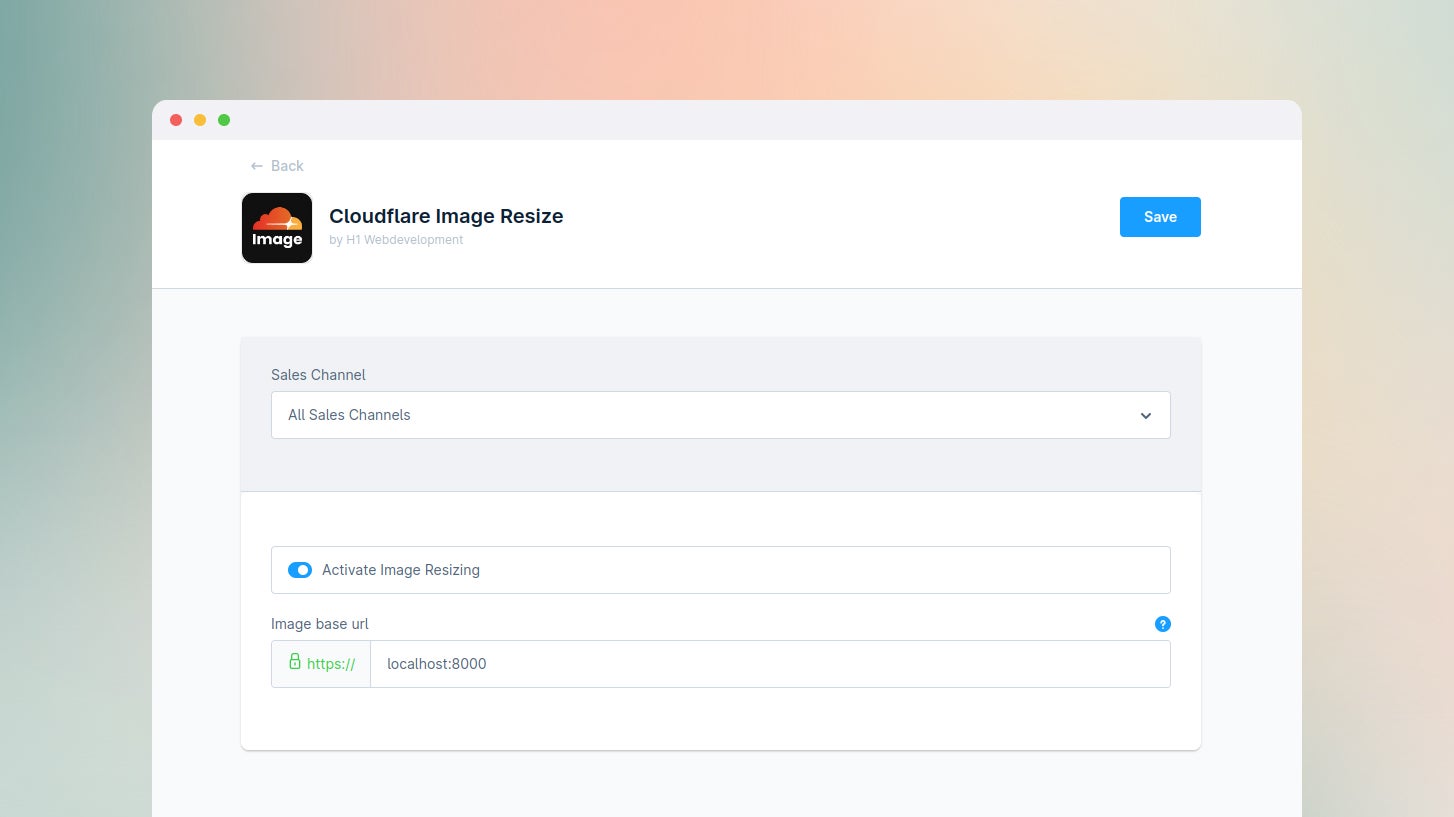Click the Sales Channel label

pyautogui.click(x=318, y=375)
